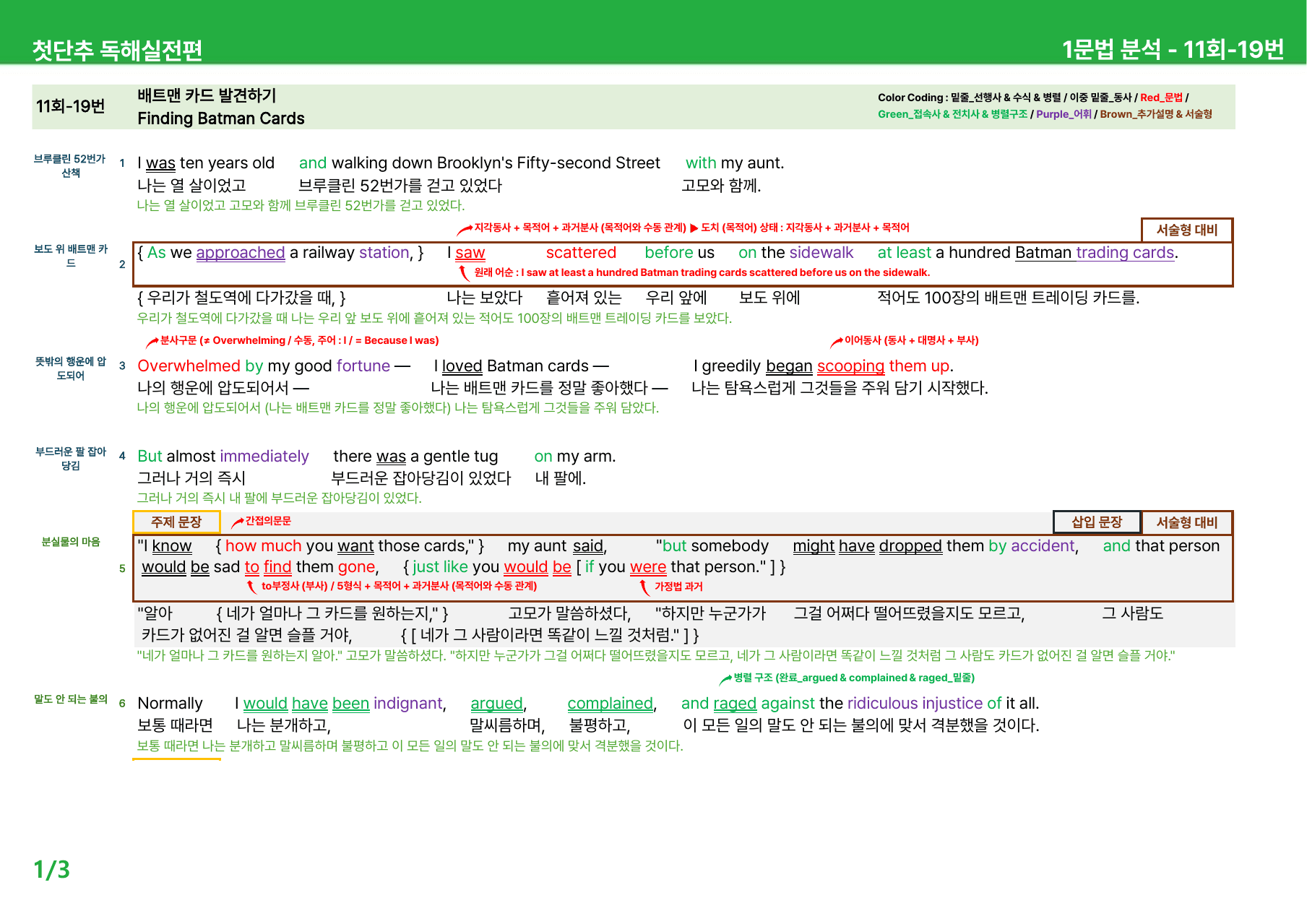The image size is (1307, 924).
Task: Click the red note '가정법 과거'
Action: (678, 587)
